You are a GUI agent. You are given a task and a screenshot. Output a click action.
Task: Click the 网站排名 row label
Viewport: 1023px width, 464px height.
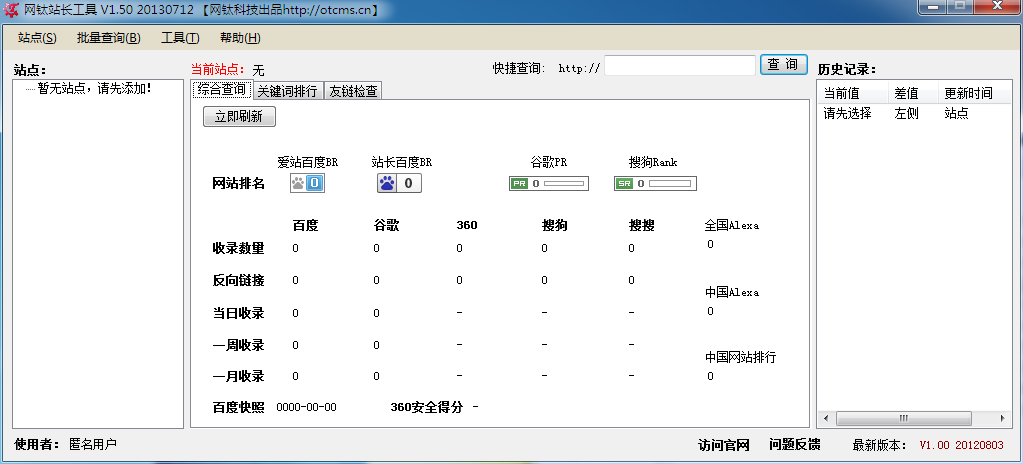[238, 183]
